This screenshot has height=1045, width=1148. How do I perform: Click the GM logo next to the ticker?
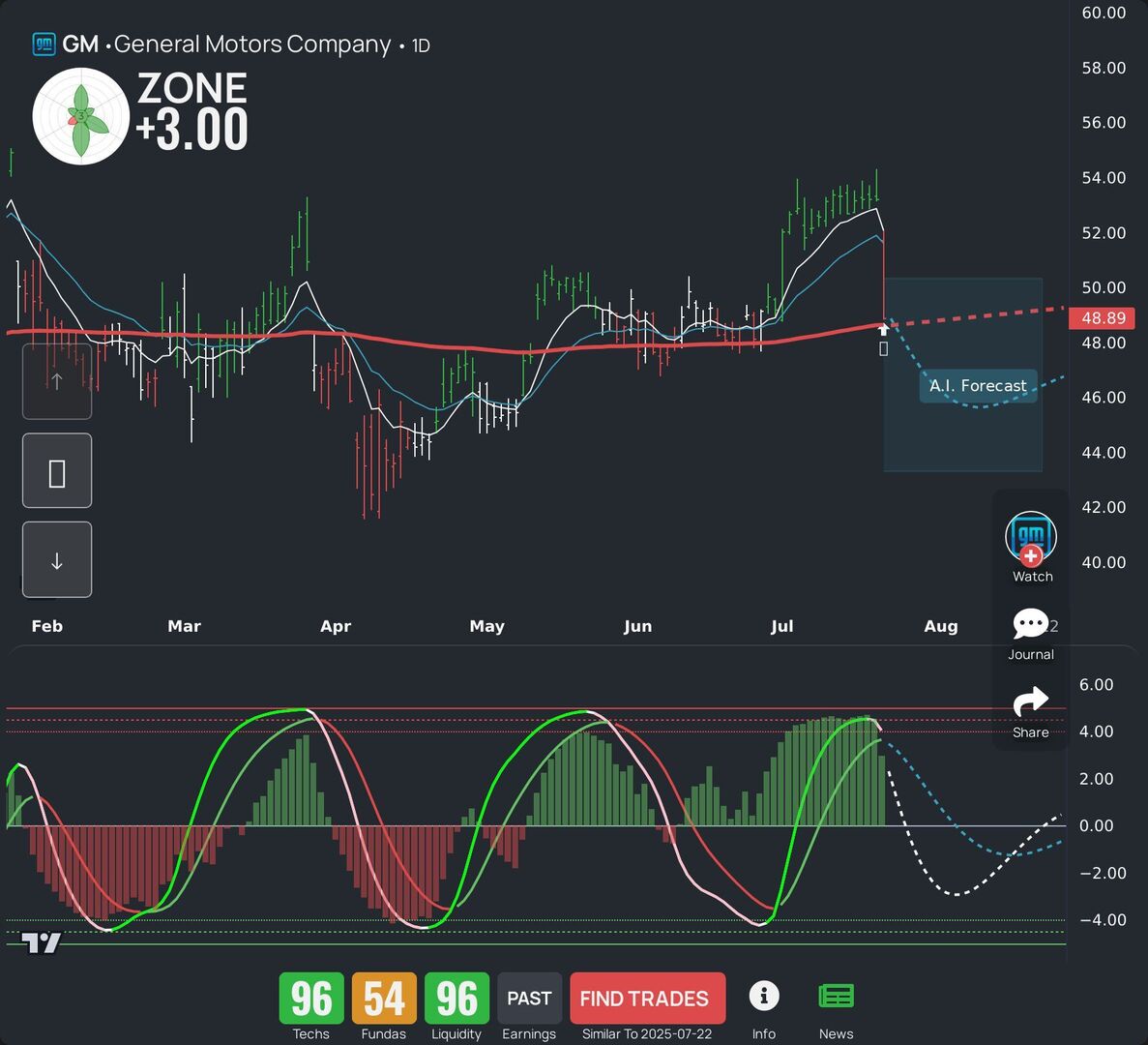pos(44,44)
